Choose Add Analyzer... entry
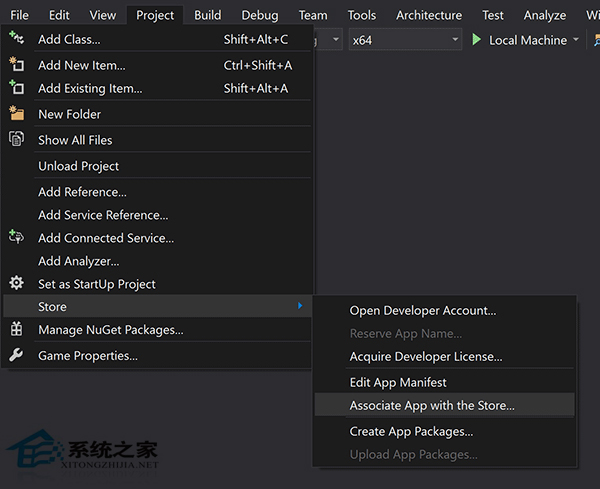 click(x=157, y=261)
